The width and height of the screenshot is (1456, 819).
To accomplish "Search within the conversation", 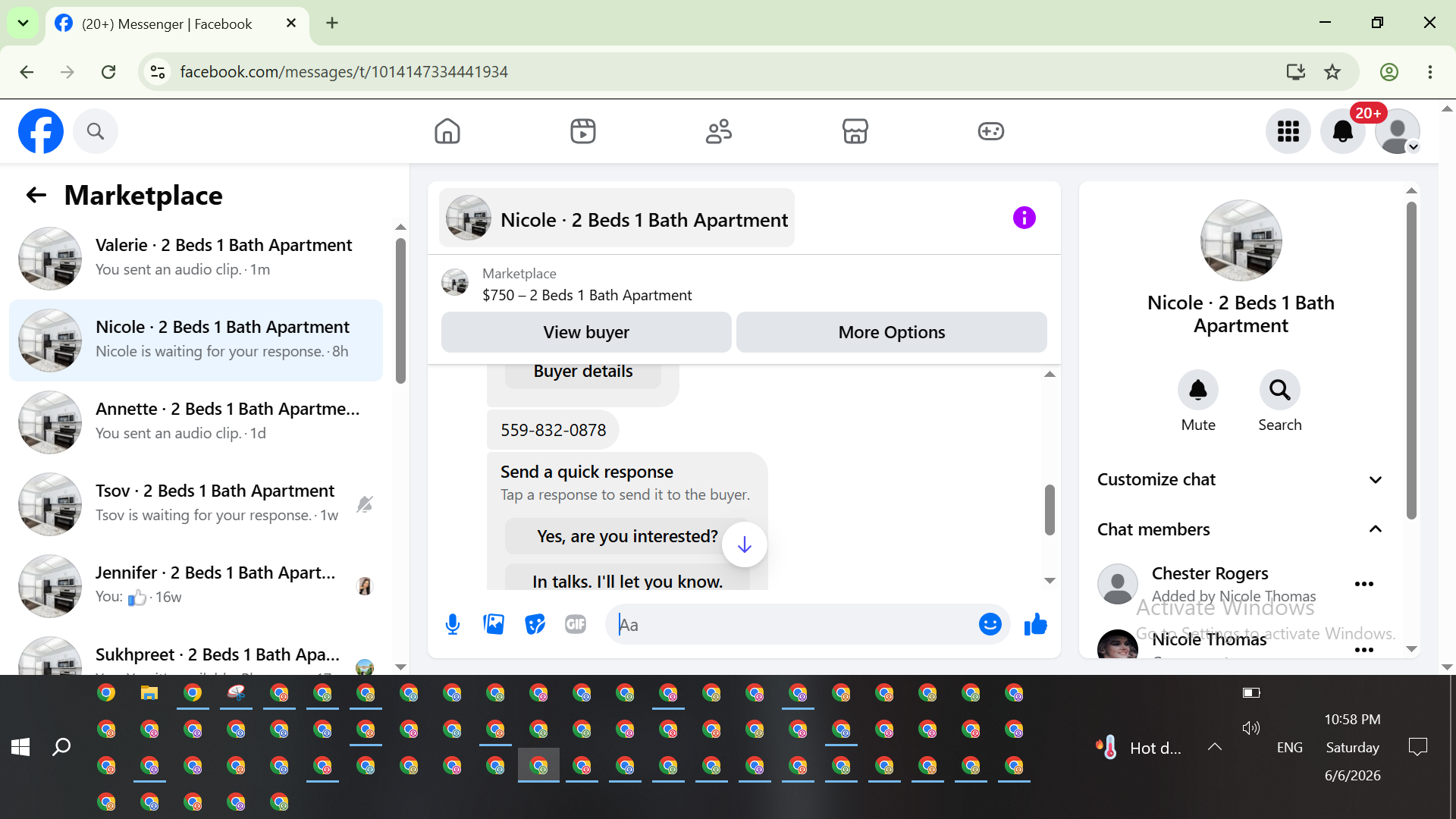I will point(1280,390).
